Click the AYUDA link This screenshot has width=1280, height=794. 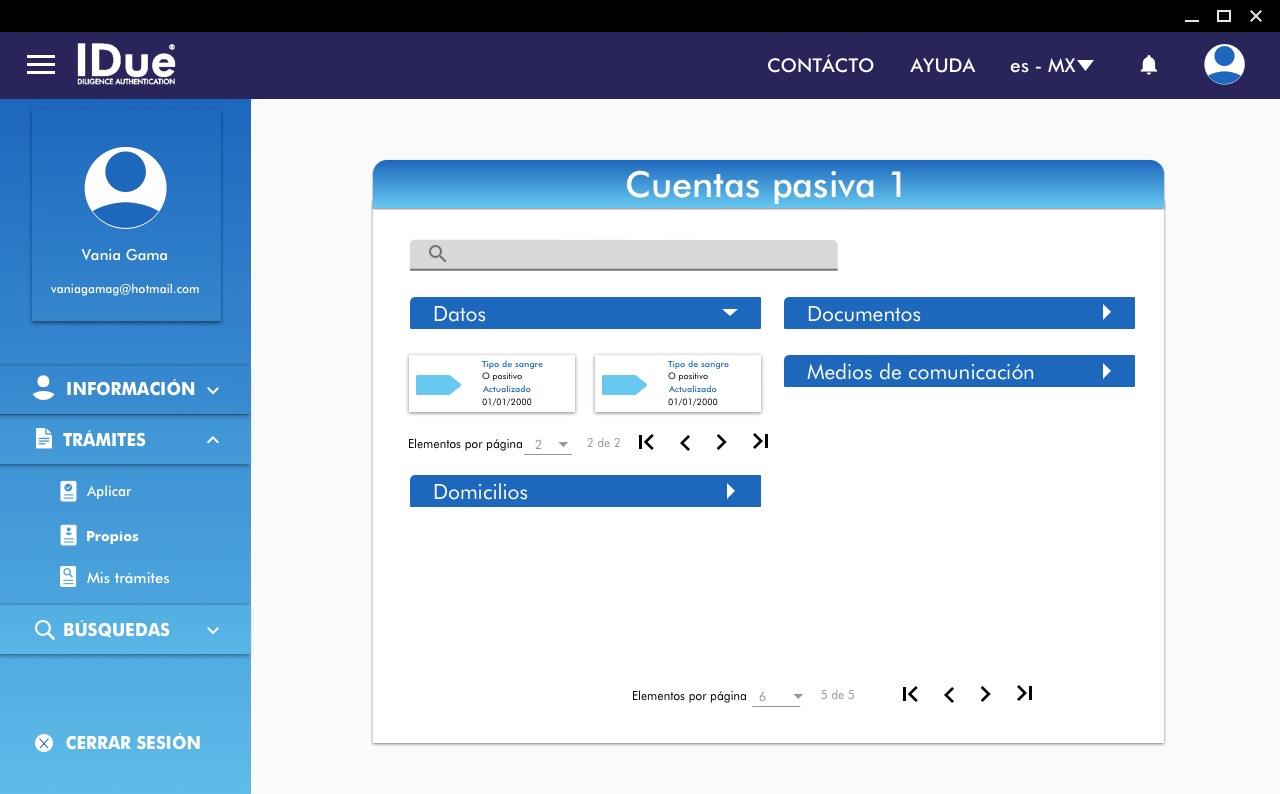click(942, 66)
